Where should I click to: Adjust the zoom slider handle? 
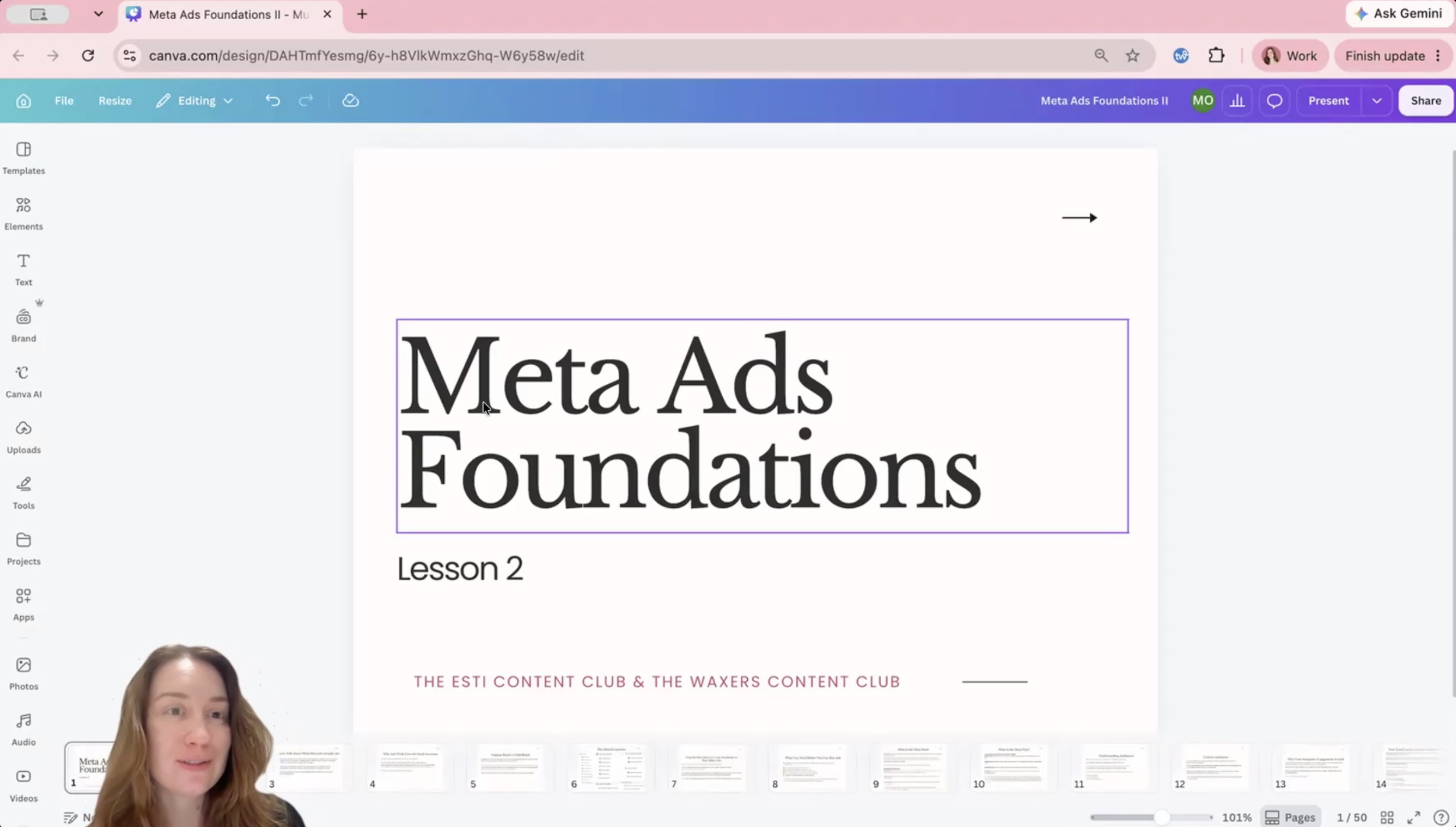click(x=1161, y=817)
